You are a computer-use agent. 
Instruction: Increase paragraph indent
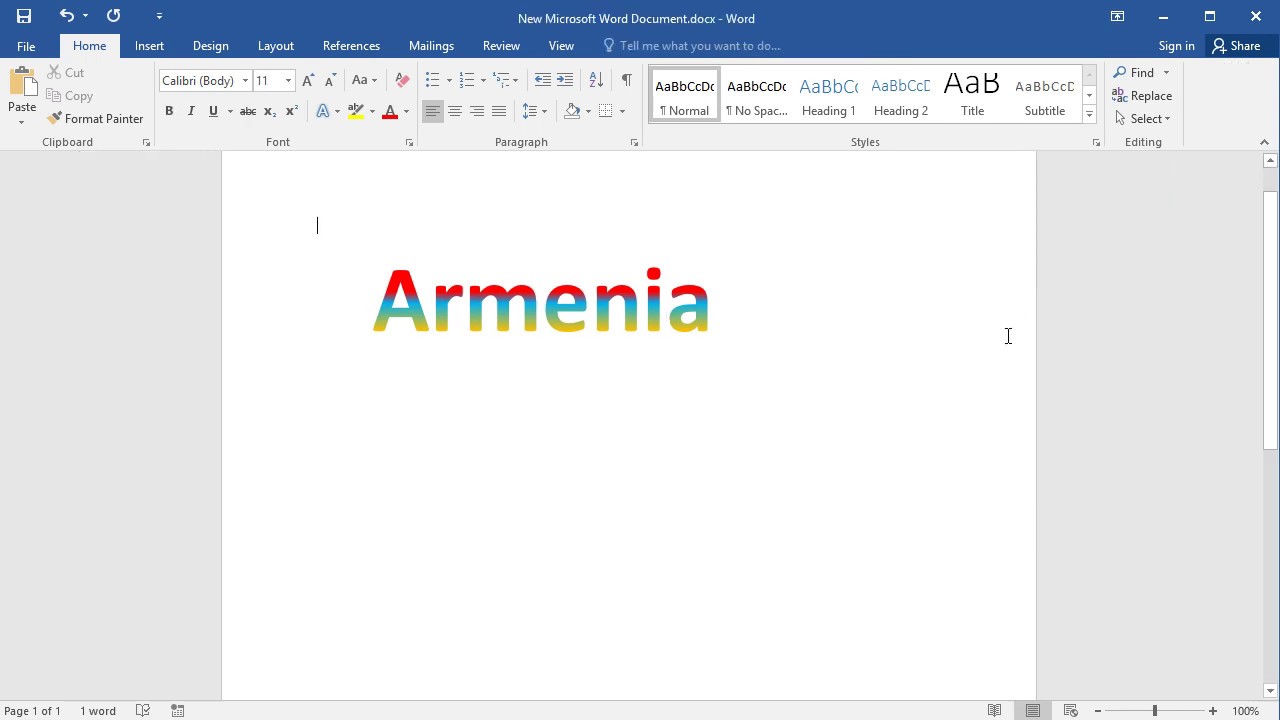click(565, 80)
